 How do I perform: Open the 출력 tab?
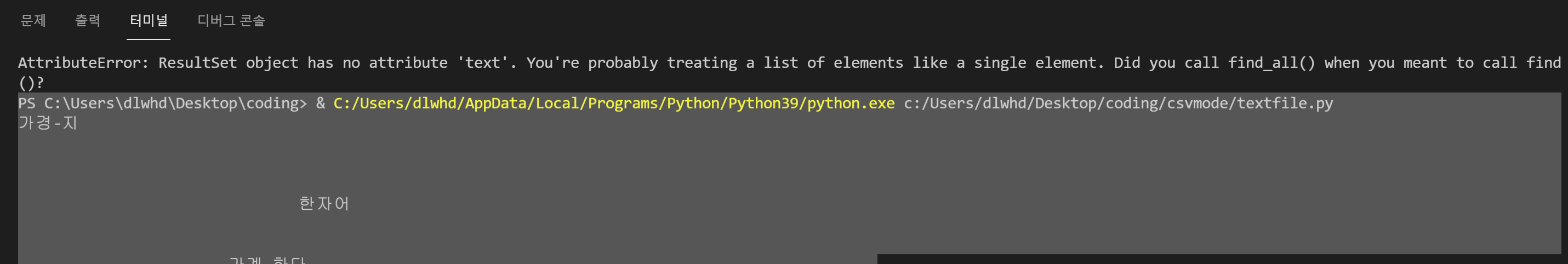[x=88, y=21]
